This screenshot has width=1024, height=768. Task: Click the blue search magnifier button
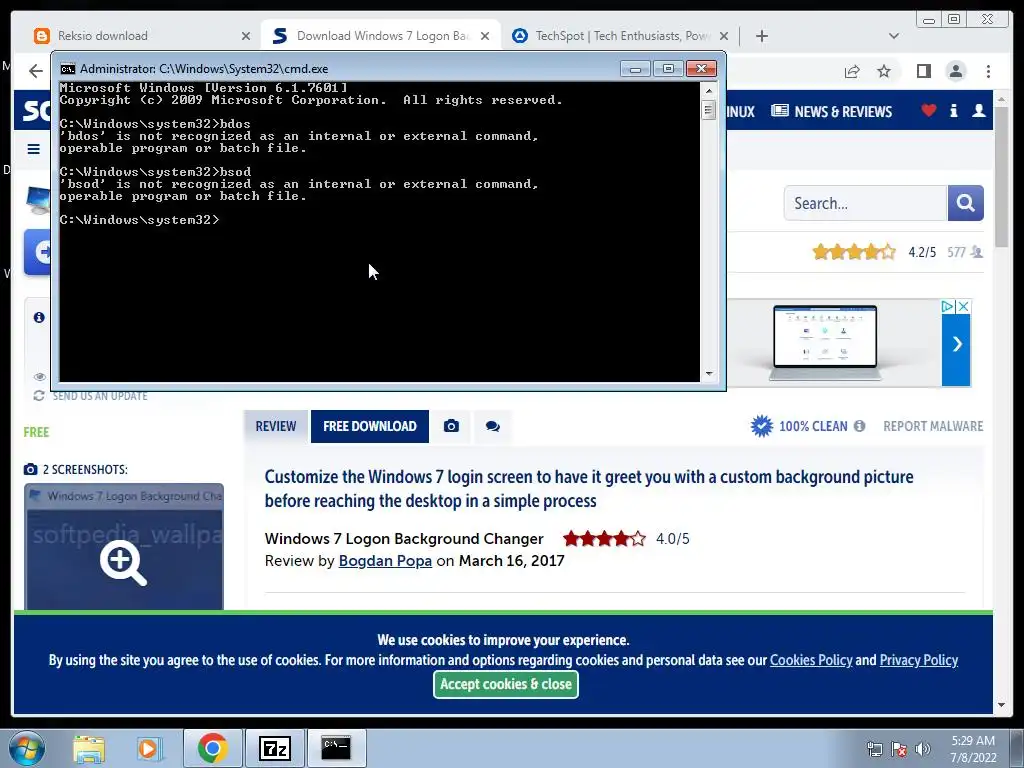965,203
